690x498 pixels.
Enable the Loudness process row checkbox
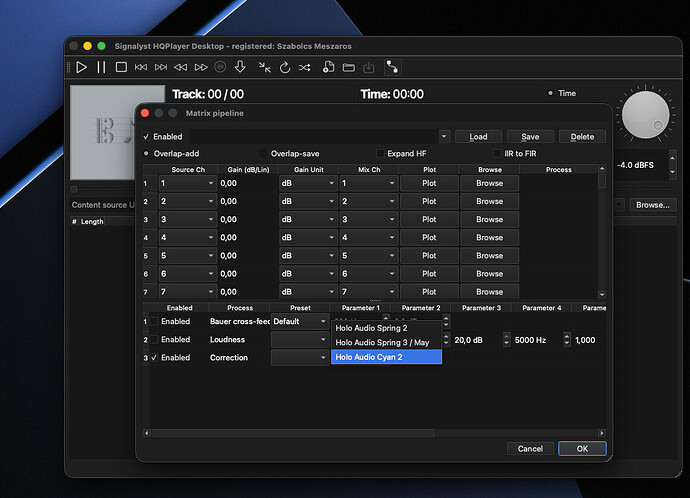[x=154, y=340]
